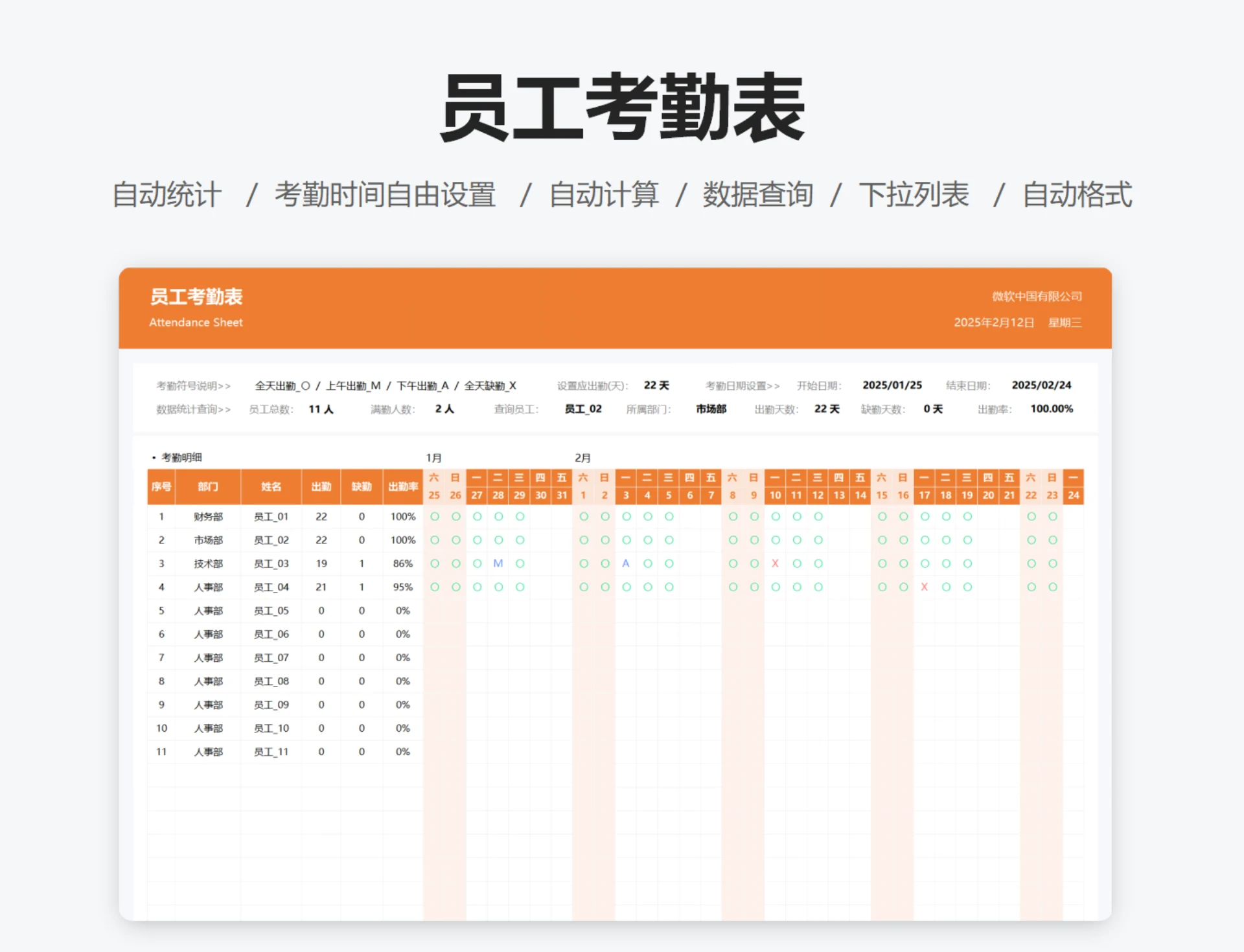Select the 1月 month header
This screenshot has height=952, width=1244.
click(433, 457)
